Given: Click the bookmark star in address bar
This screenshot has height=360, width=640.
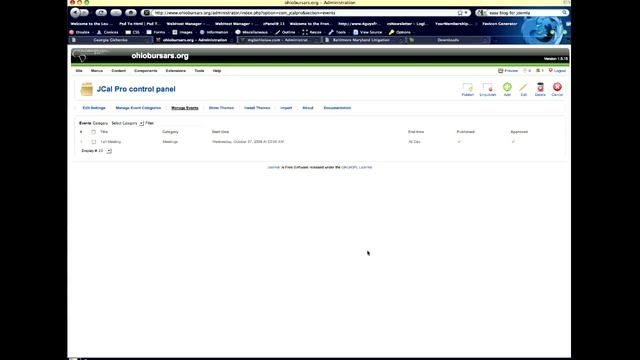Looking at the screenshot, I should point(460,13).
